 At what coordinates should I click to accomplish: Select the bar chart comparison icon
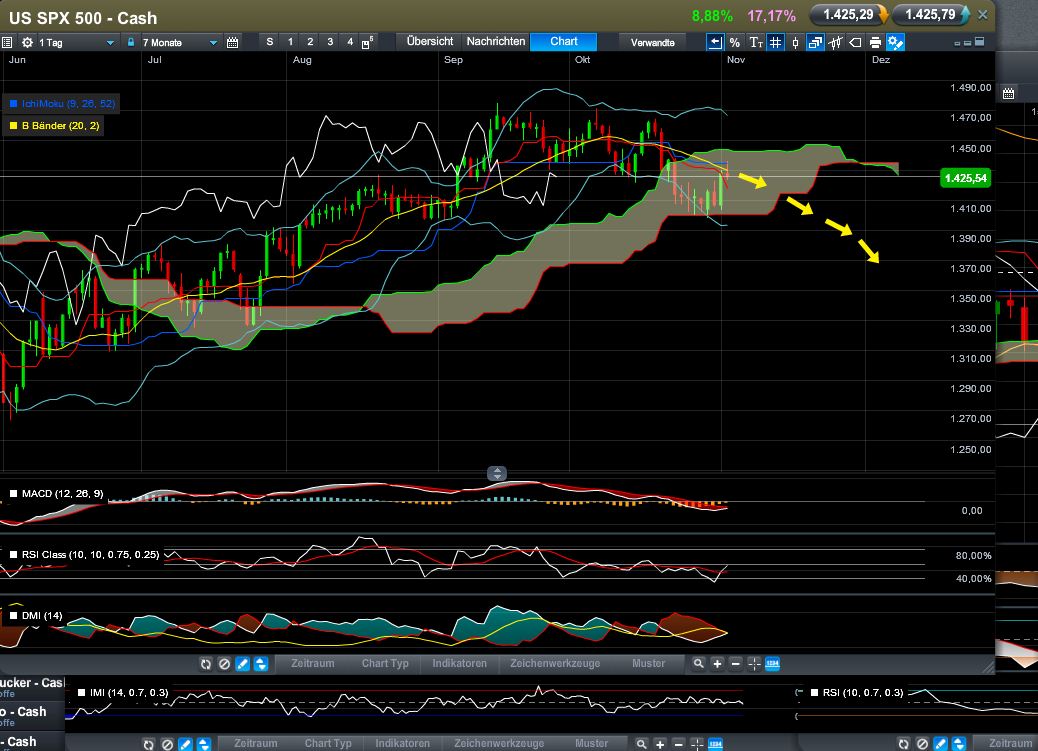coord(835,42)
